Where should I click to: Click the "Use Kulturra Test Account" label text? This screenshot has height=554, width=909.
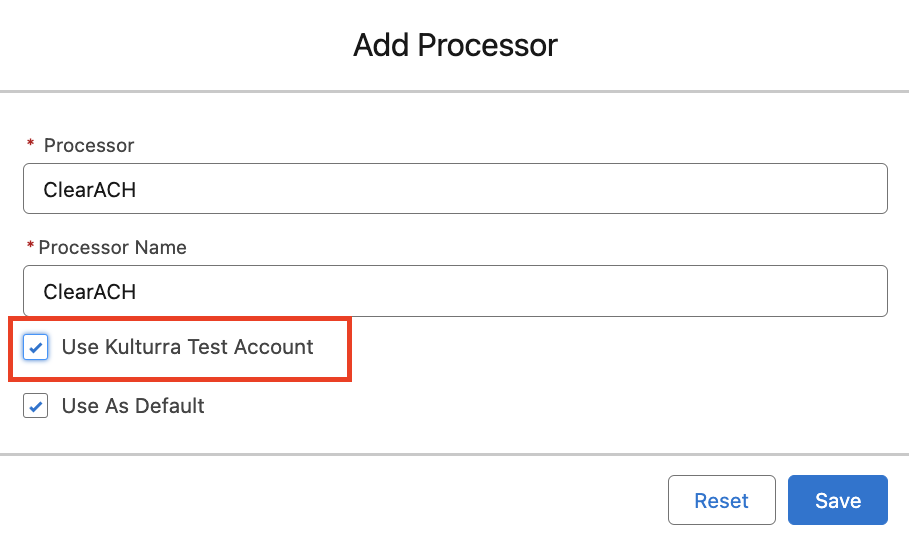pyautogui.click(x=187, y=347)
